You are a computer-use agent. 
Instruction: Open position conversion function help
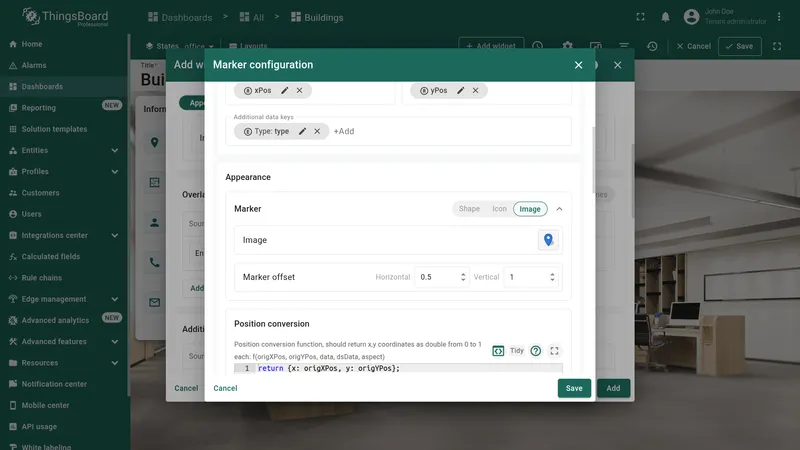click(535, 351)
